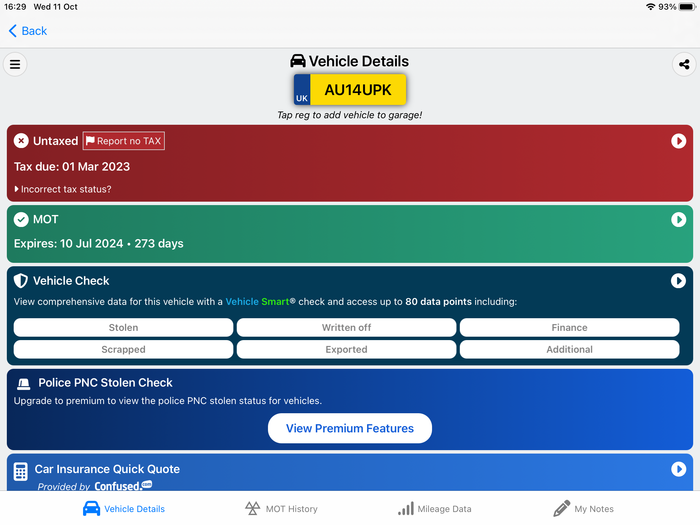Tap the battery indicator icon
Viewport: 700px width, 525px height.
pyautogui.click(x=688, y=7)
